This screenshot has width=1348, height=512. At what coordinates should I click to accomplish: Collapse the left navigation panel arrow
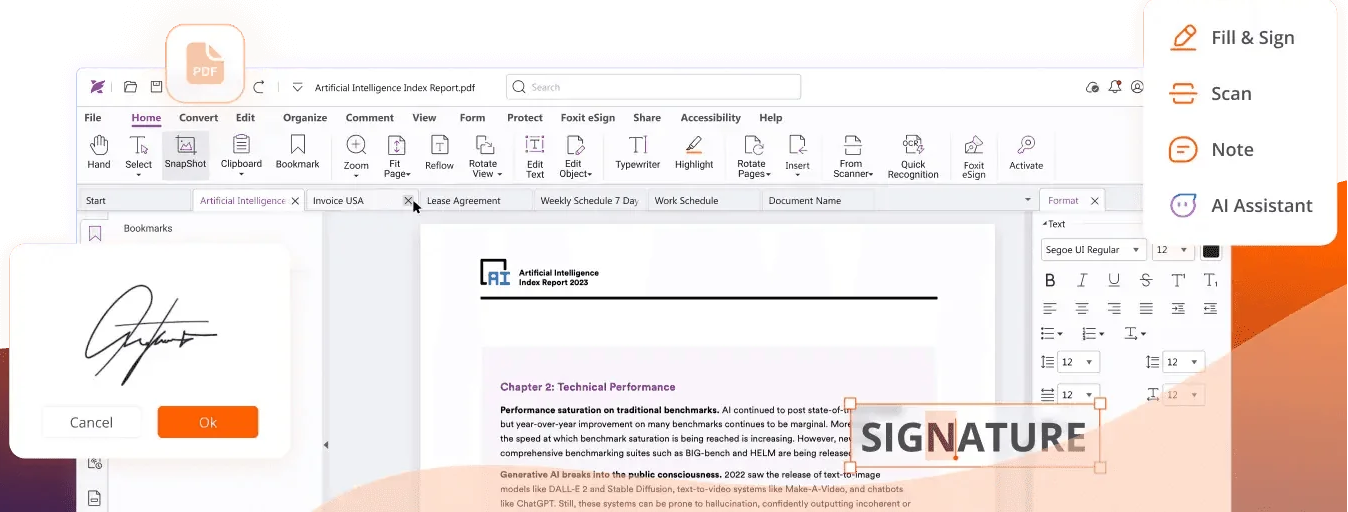[324, 445]
